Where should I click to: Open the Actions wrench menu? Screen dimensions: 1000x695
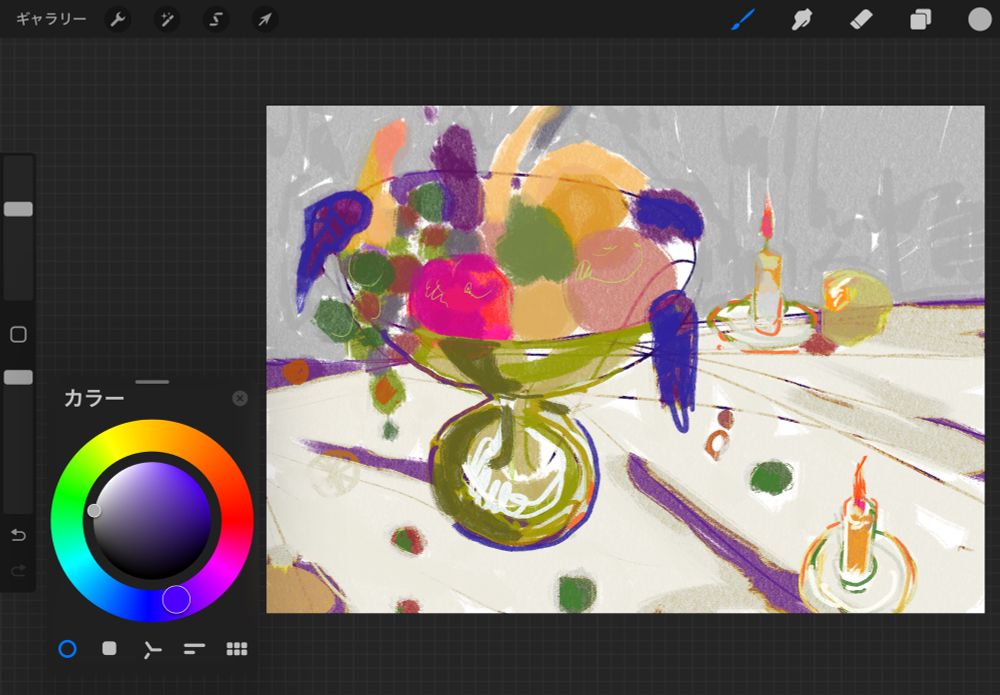pyautogui.click(x=117, y=20)
